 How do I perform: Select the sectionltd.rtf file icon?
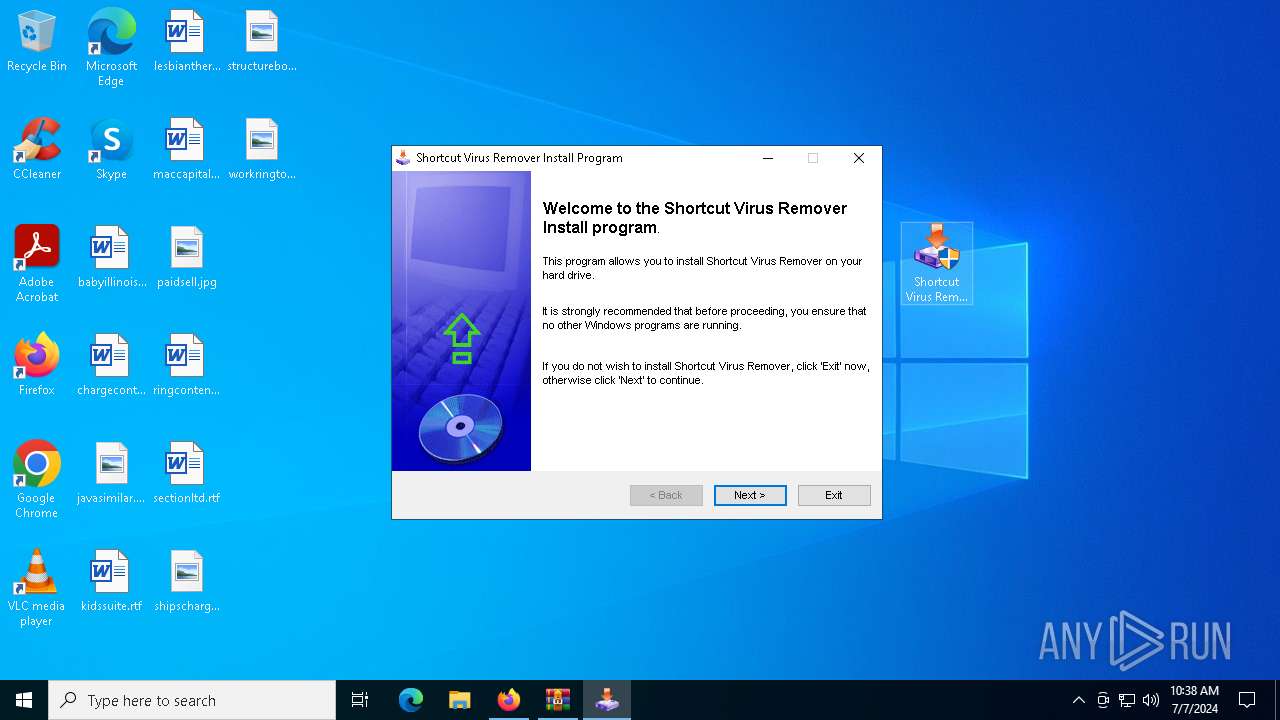[x=186, y=474]
